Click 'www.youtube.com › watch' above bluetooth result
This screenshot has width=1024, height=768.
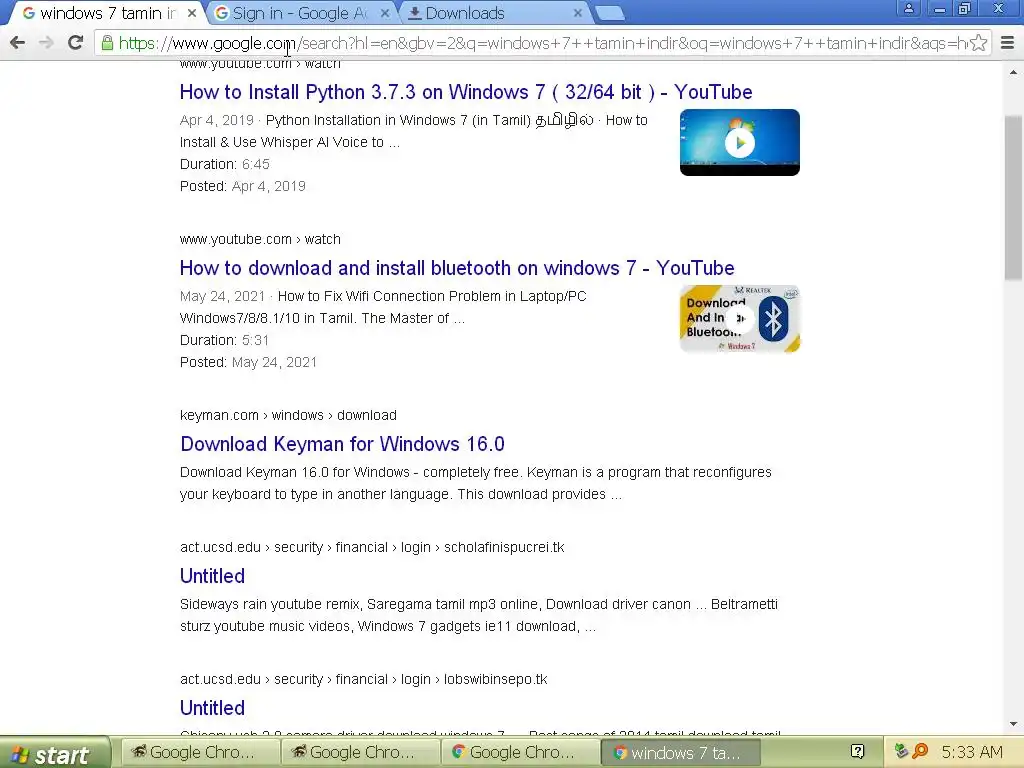[x=260, y=239]
